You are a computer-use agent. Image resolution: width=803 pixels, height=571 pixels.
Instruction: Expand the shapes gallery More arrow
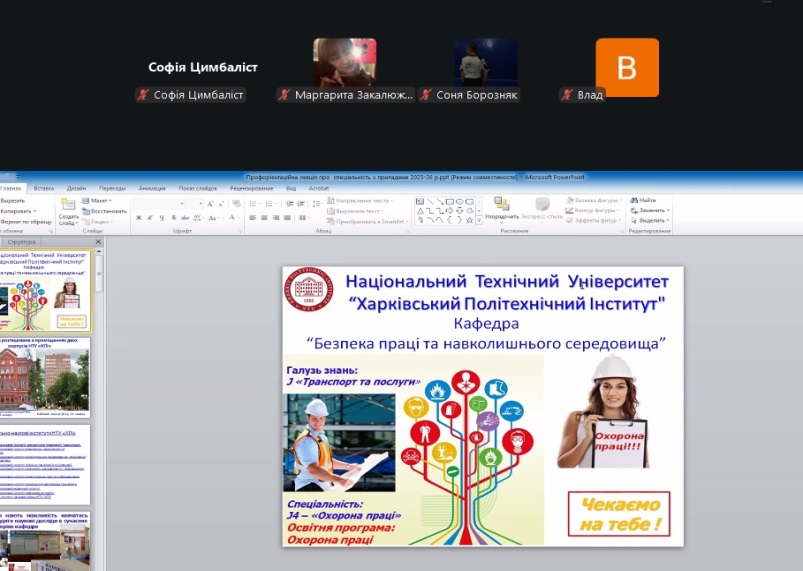click(x=479, y=221)
